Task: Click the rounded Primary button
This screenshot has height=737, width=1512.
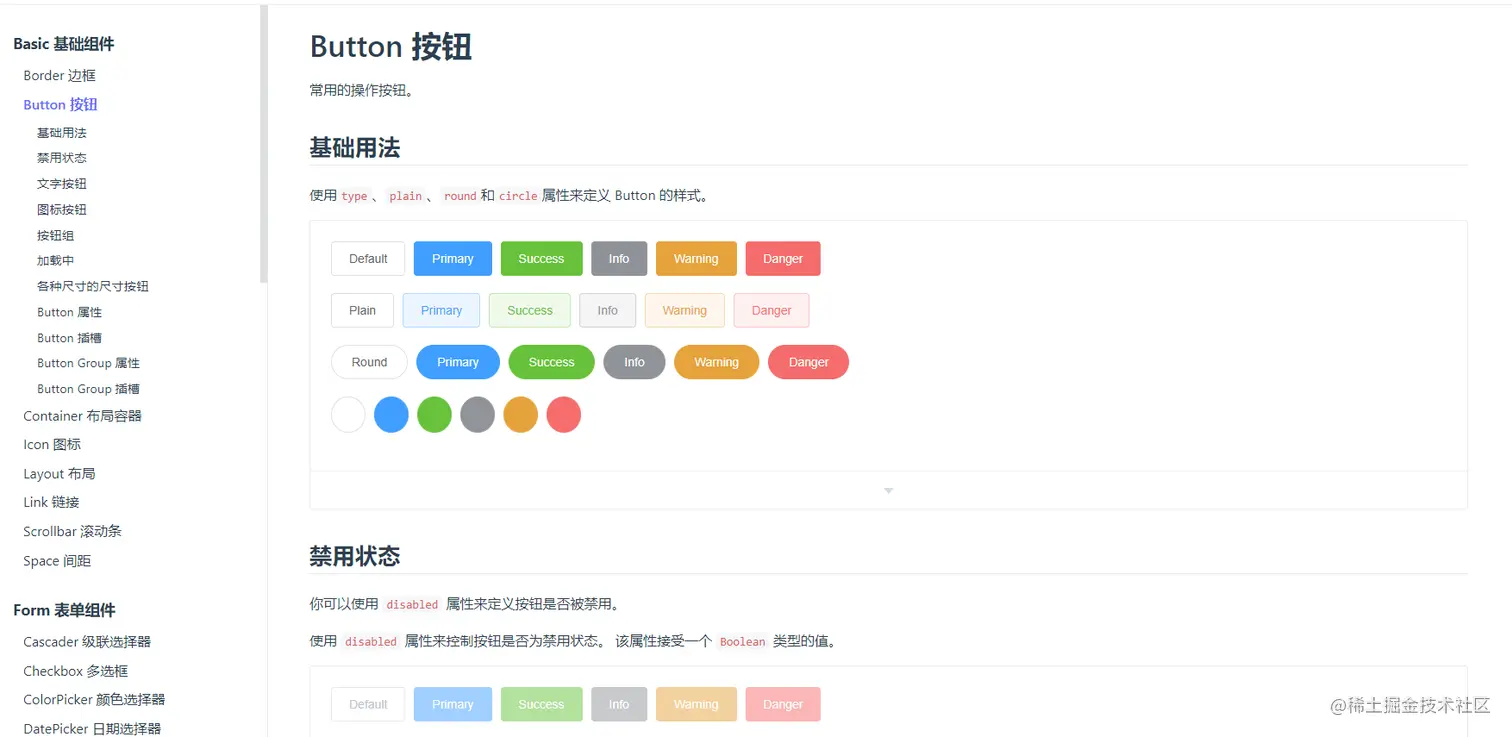Action: 458,362
